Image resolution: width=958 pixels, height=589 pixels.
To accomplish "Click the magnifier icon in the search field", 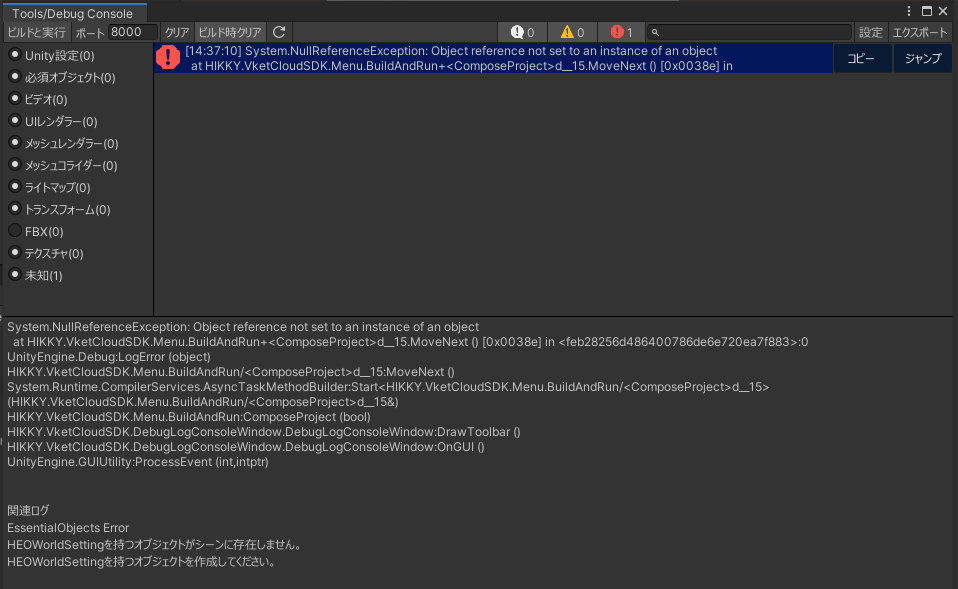I will click(655, 31).
